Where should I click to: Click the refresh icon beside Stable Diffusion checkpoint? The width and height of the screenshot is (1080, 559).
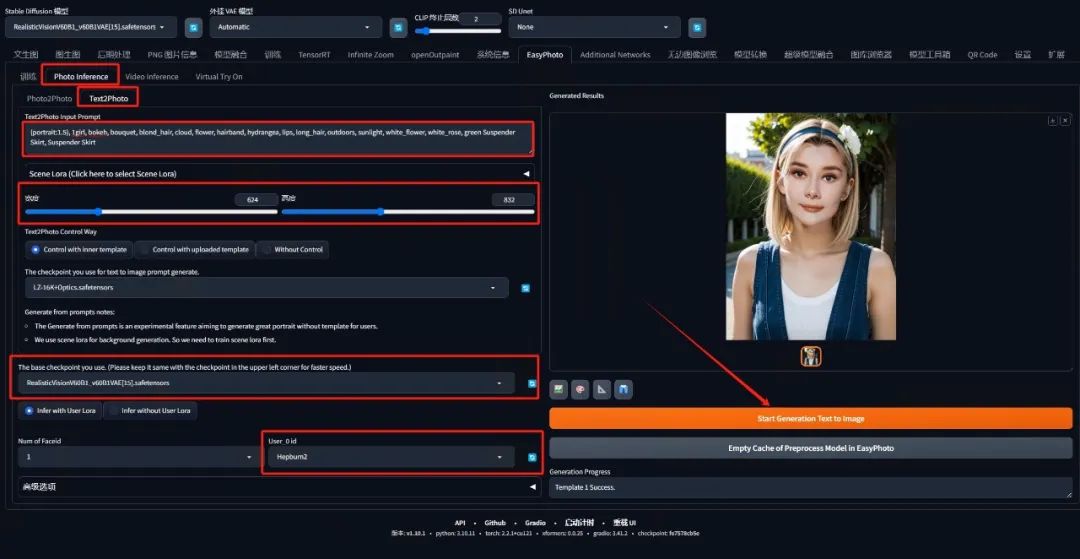pos(194,28)
